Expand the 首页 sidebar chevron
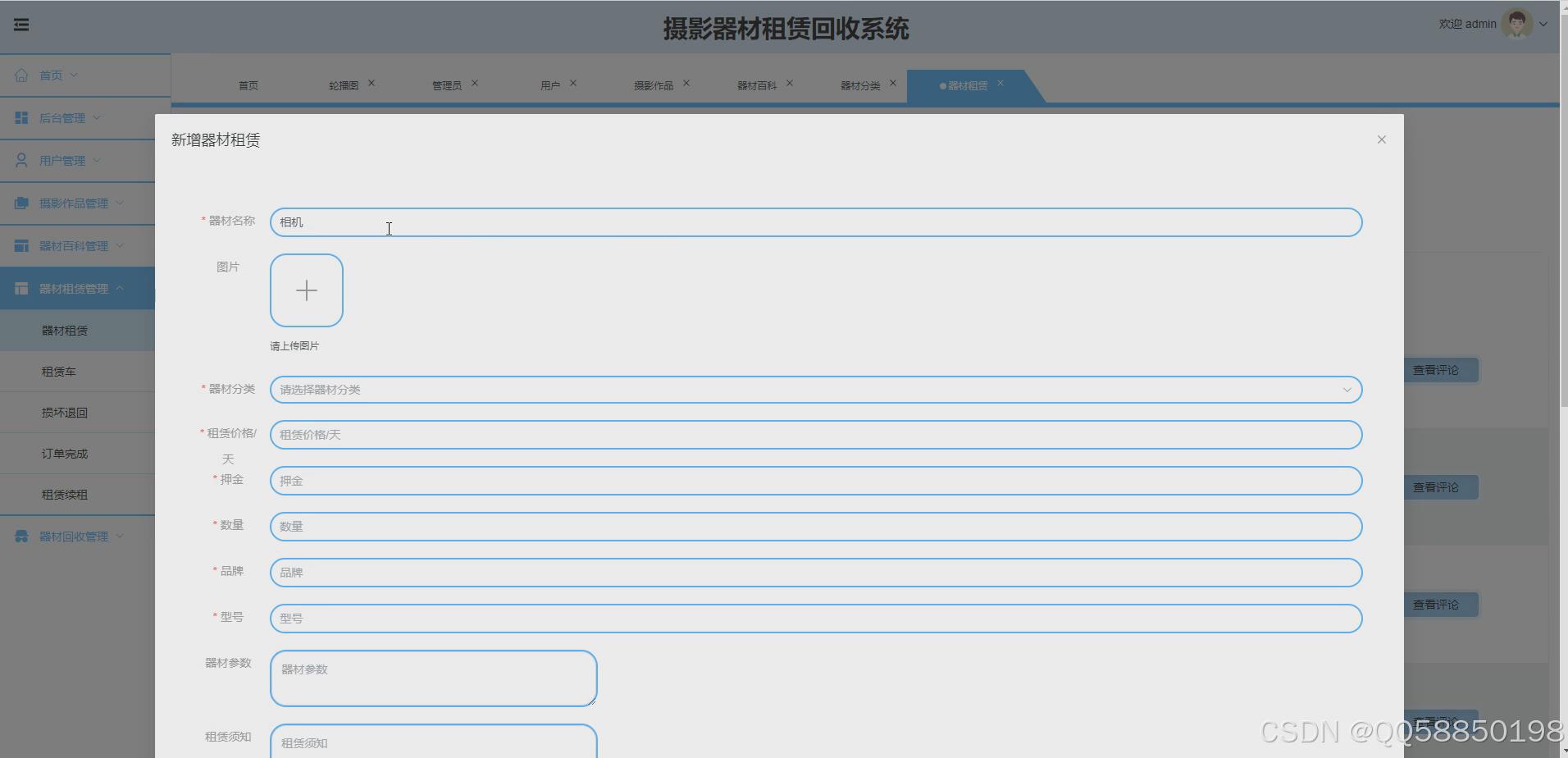 click(75, 75)
